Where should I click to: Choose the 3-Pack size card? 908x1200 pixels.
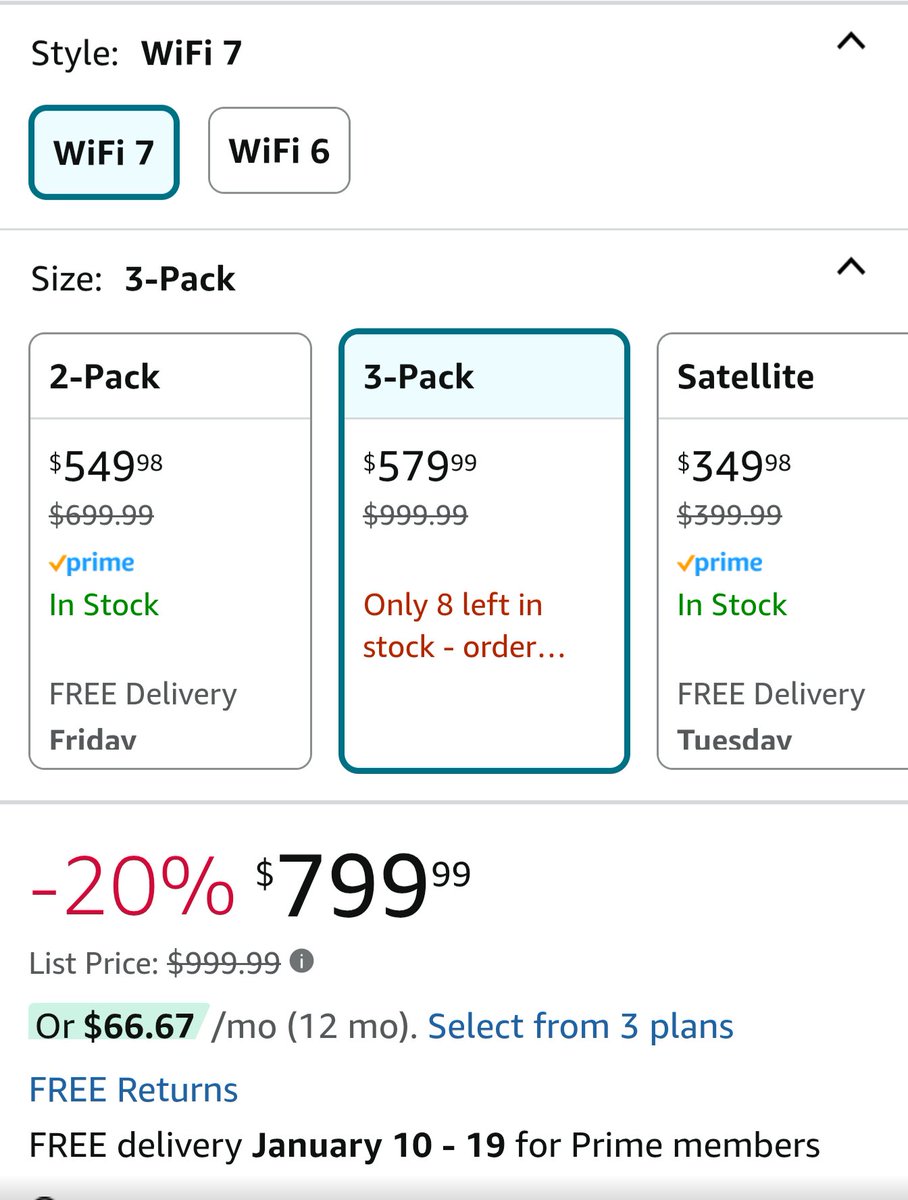[484, 550]
